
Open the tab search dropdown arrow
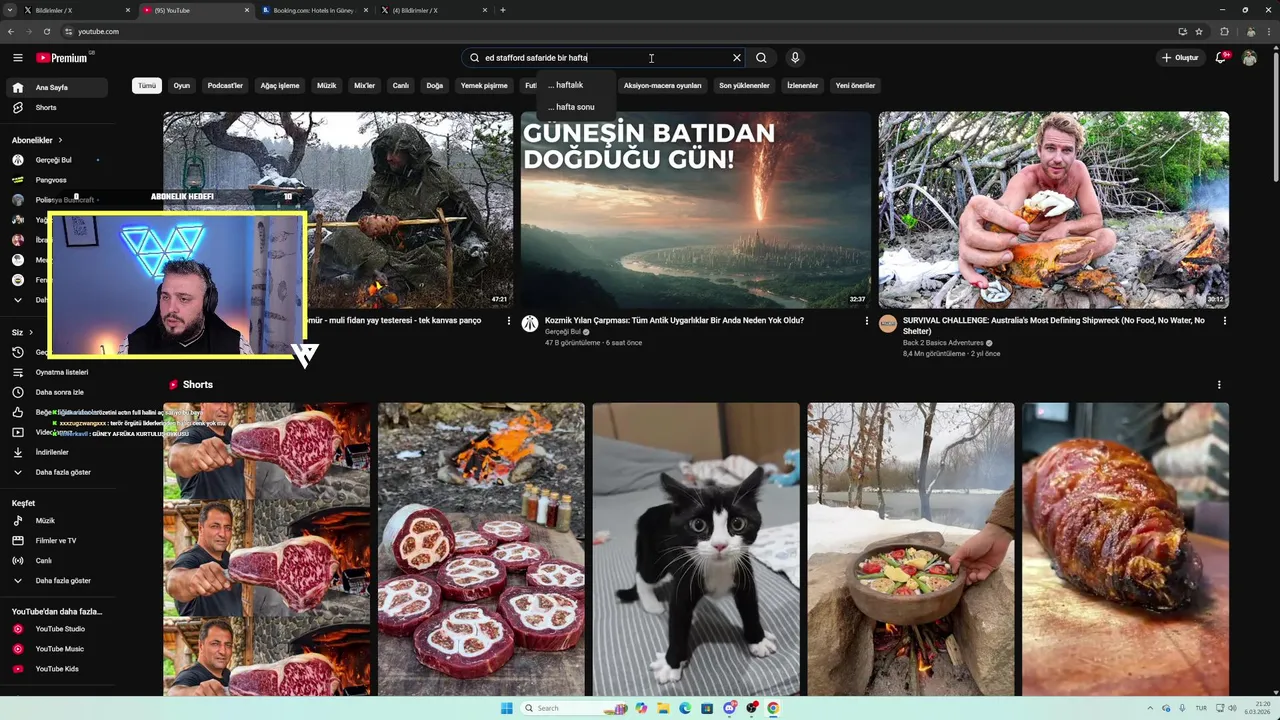pos(9,10)
